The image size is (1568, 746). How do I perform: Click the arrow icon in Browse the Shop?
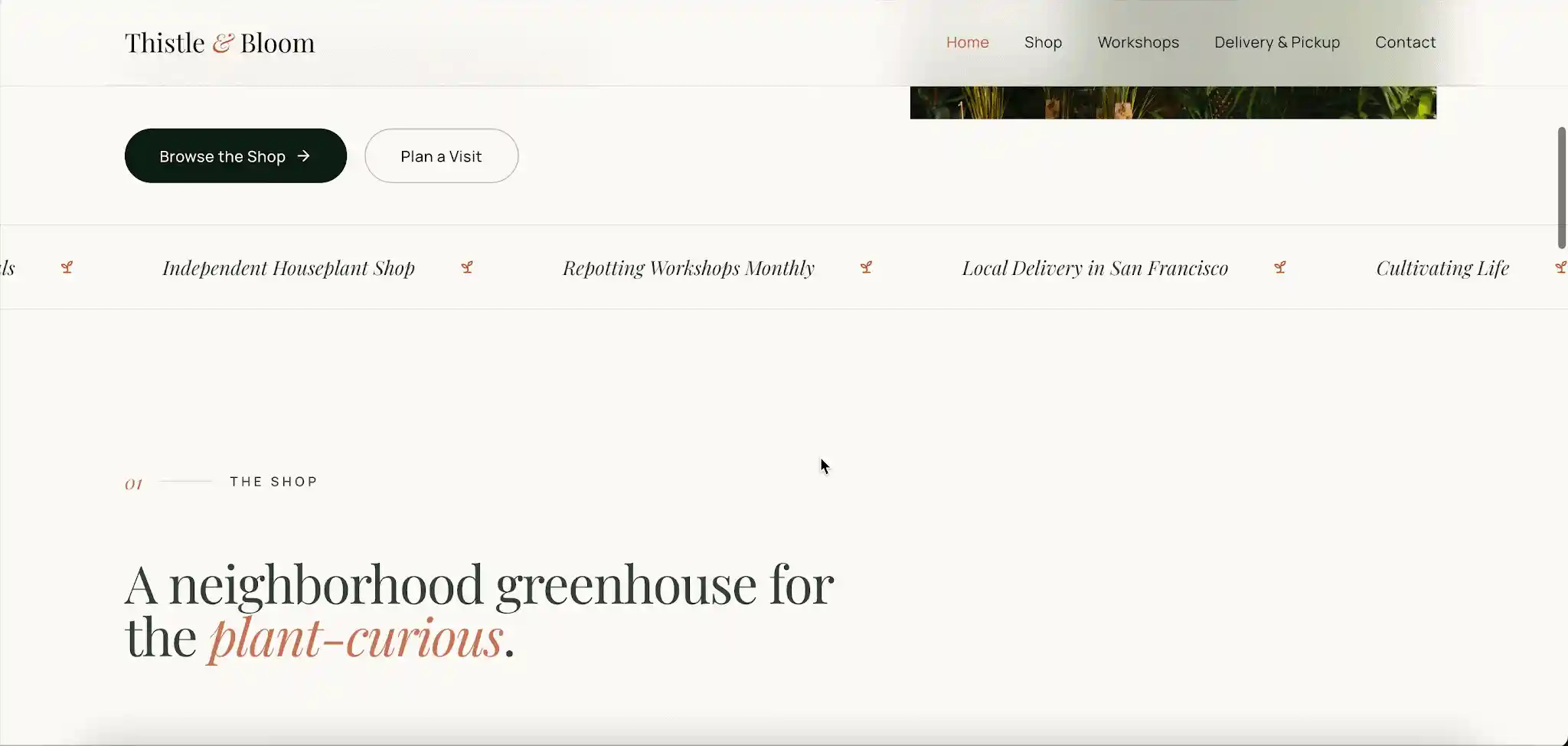(304, 156)
